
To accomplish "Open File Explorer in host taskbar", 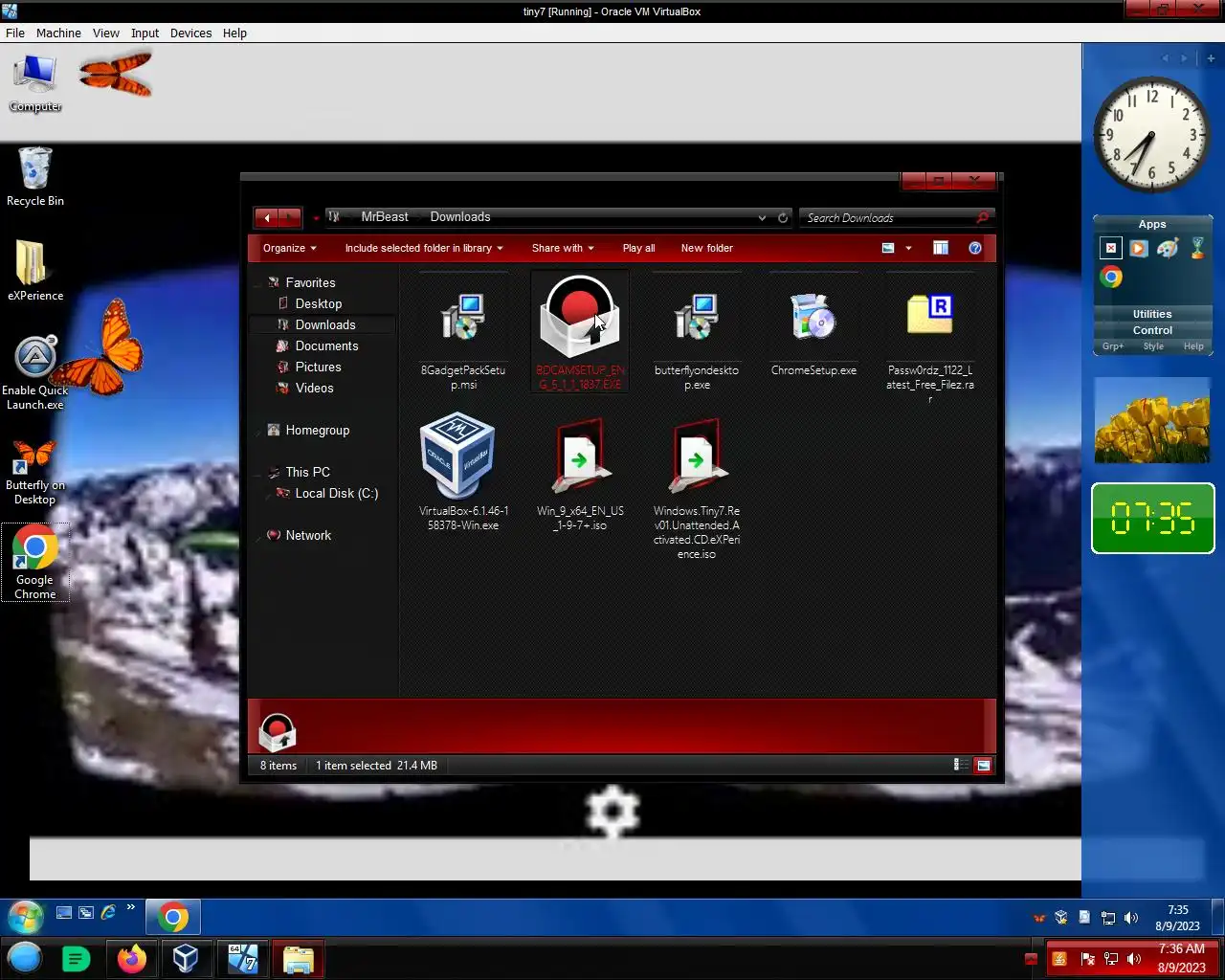I will (298, 959).
